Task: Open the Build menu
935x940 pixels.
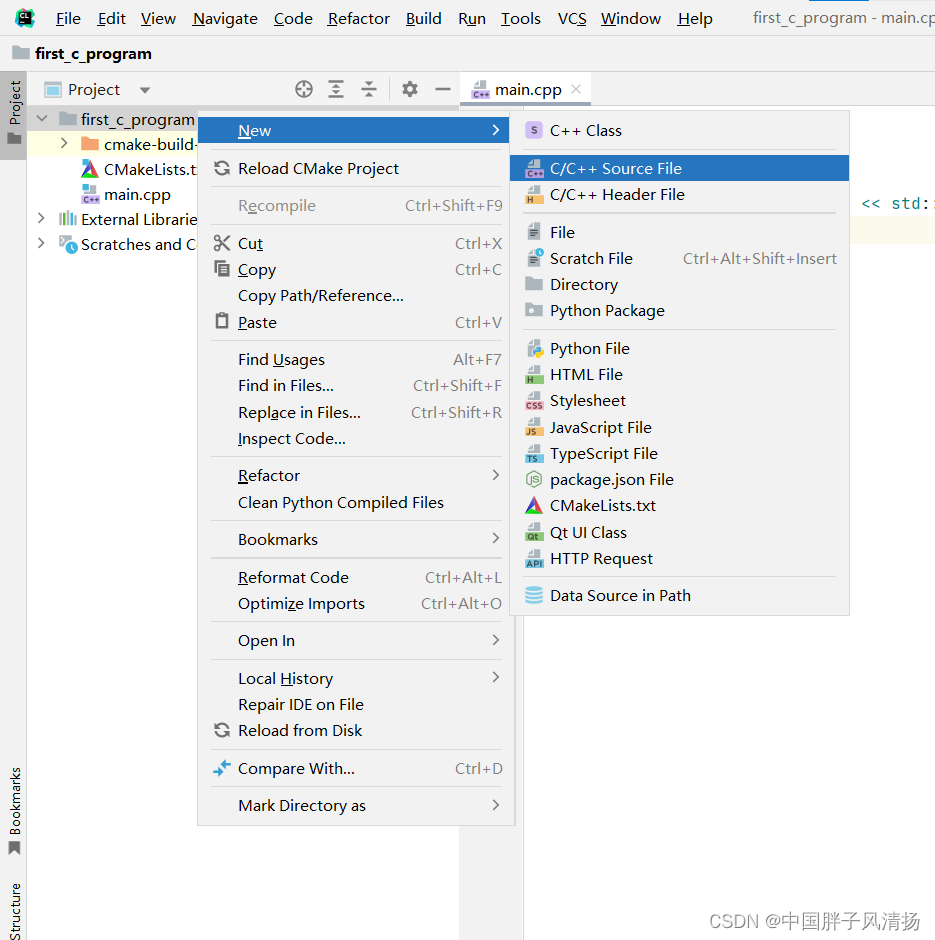Action: [423, 19]
